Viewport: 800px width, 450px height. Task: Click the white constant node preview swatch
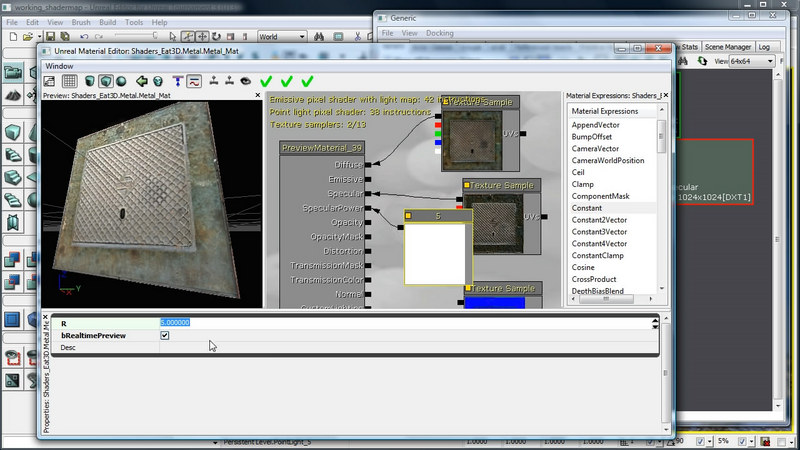pos(436,254)
